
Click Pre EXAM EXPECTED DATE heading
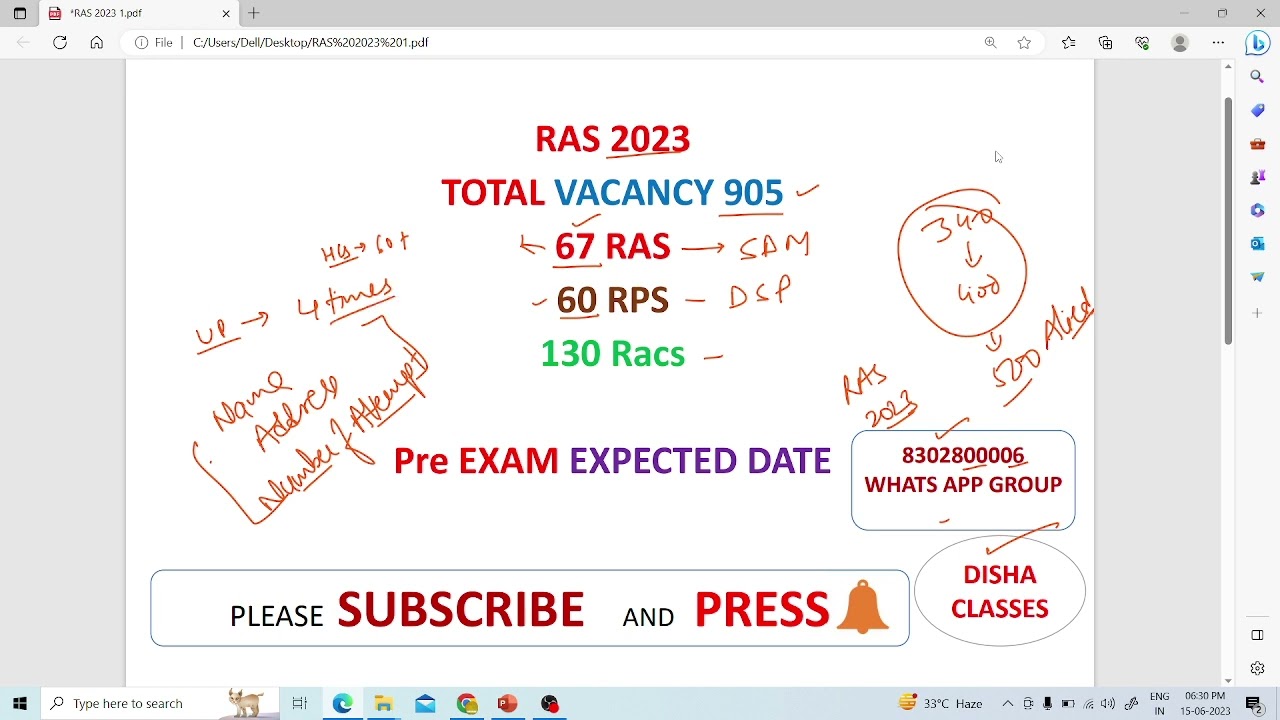pyautogui.click(x=612, y=461)
